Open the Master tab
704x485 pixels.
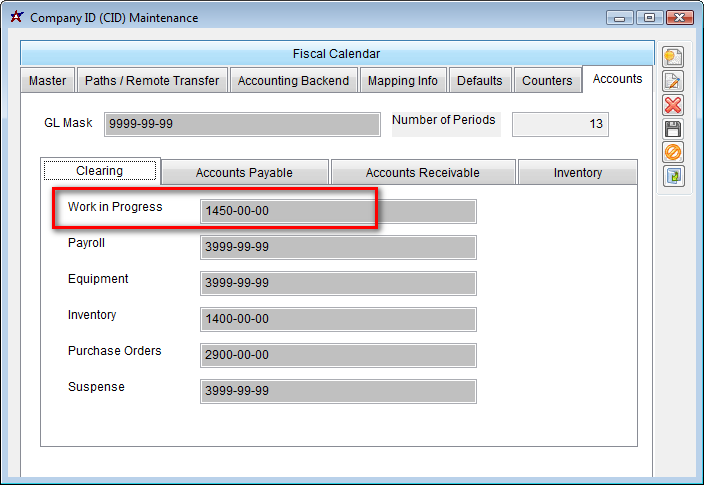point(48,81)
